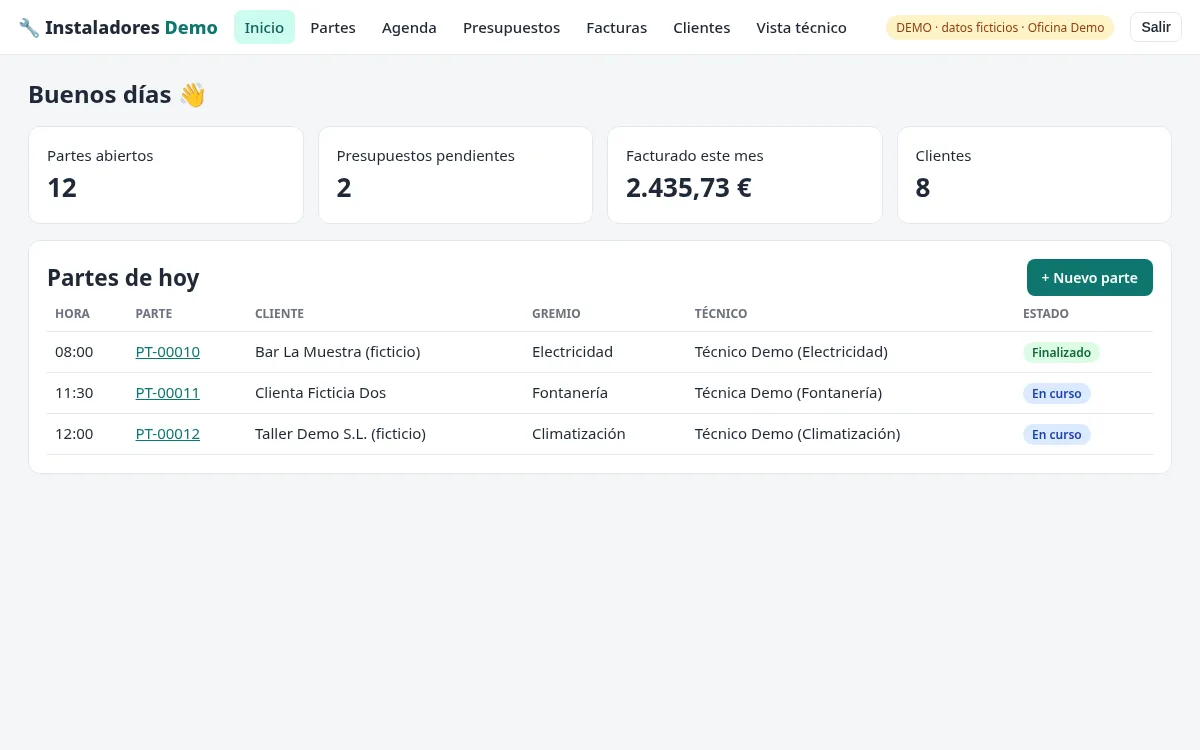Click the PARTE column header
The image size is (1200, 750).
[x=154, y=314]
